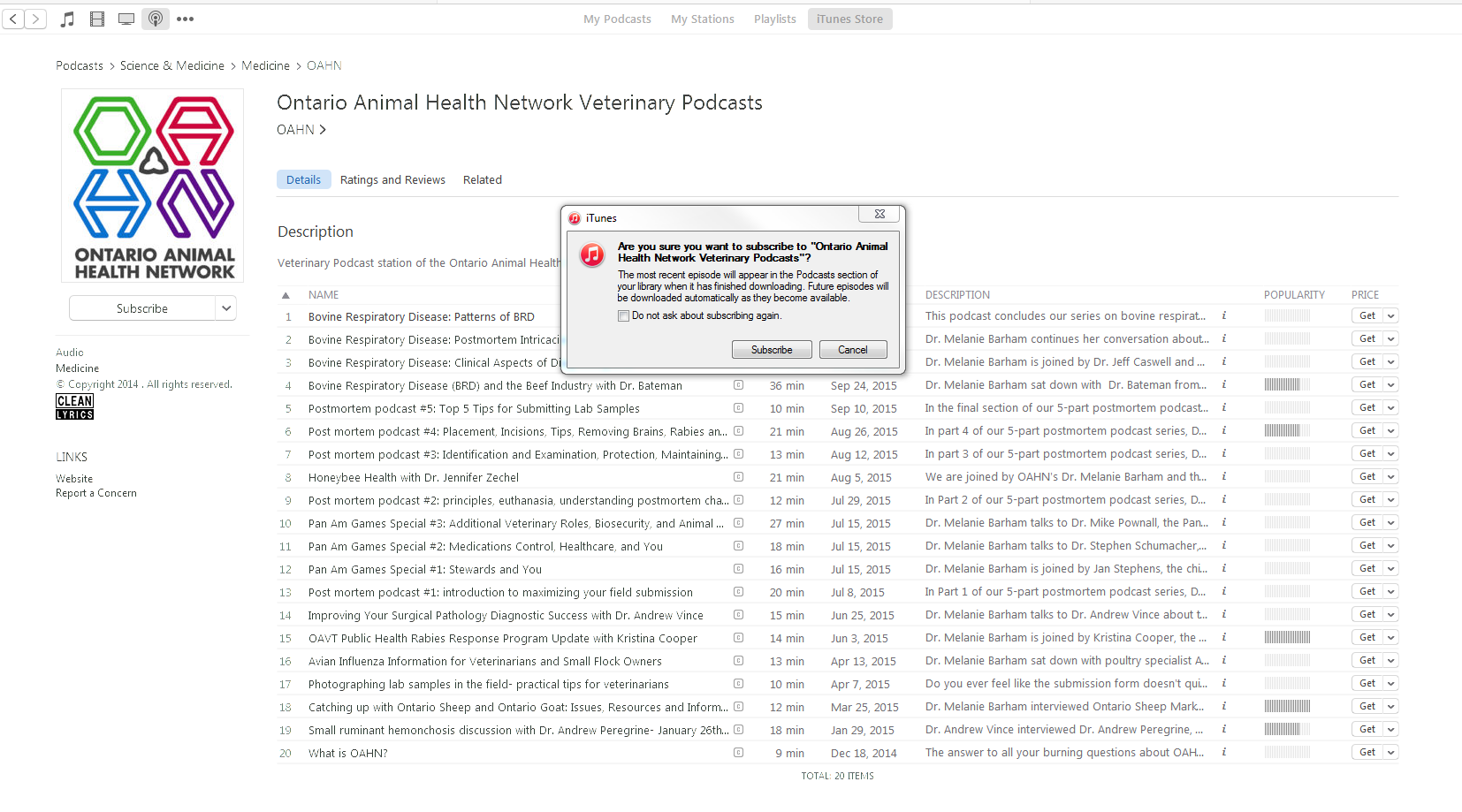This screenshot has width=1462, height=812.
Task: Expand Get options for Avian Influenza episode
Action: 1390,660
